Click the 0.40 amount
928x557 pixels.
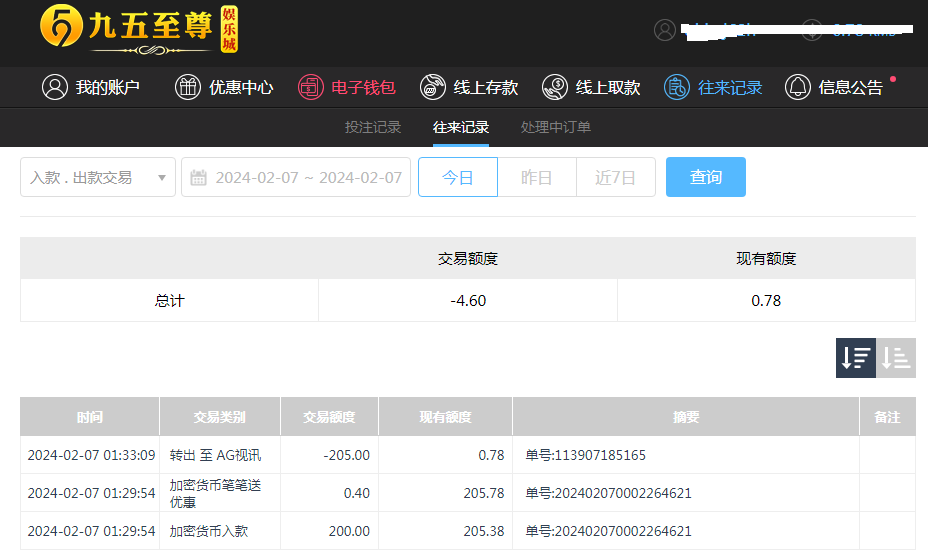tap(357, 493)
